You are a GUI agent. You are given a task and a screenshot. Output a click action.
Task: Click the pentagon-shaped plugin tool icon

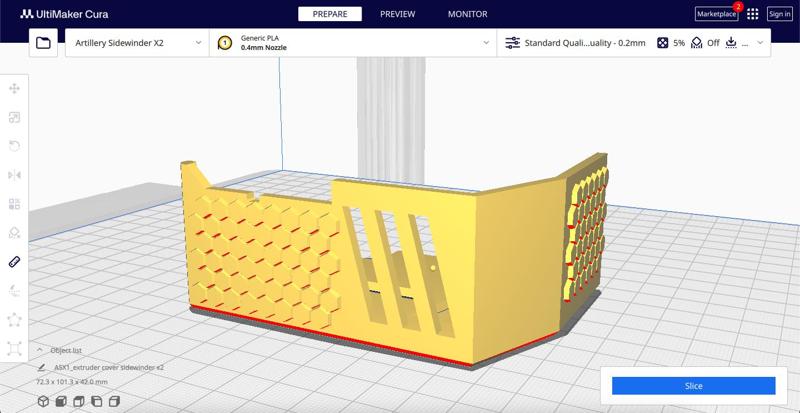(x=14, y=320)
